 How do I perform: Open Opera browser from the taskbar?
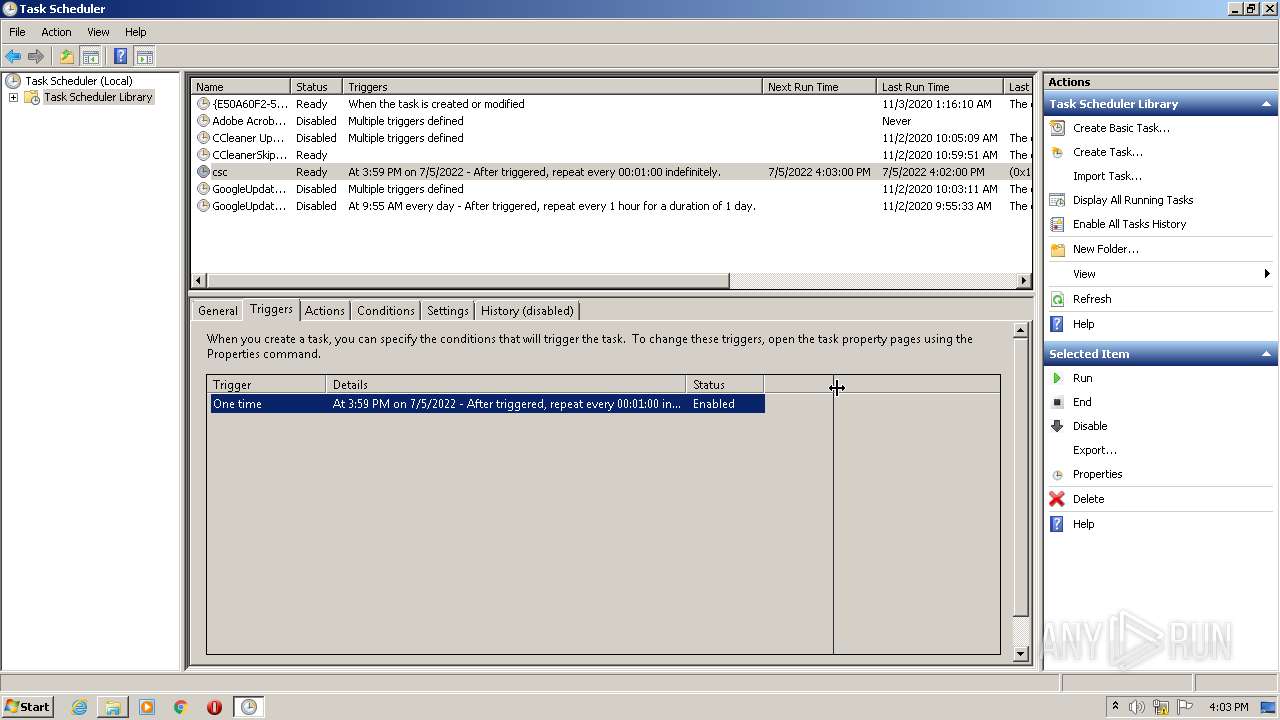[x=214, y=707]
